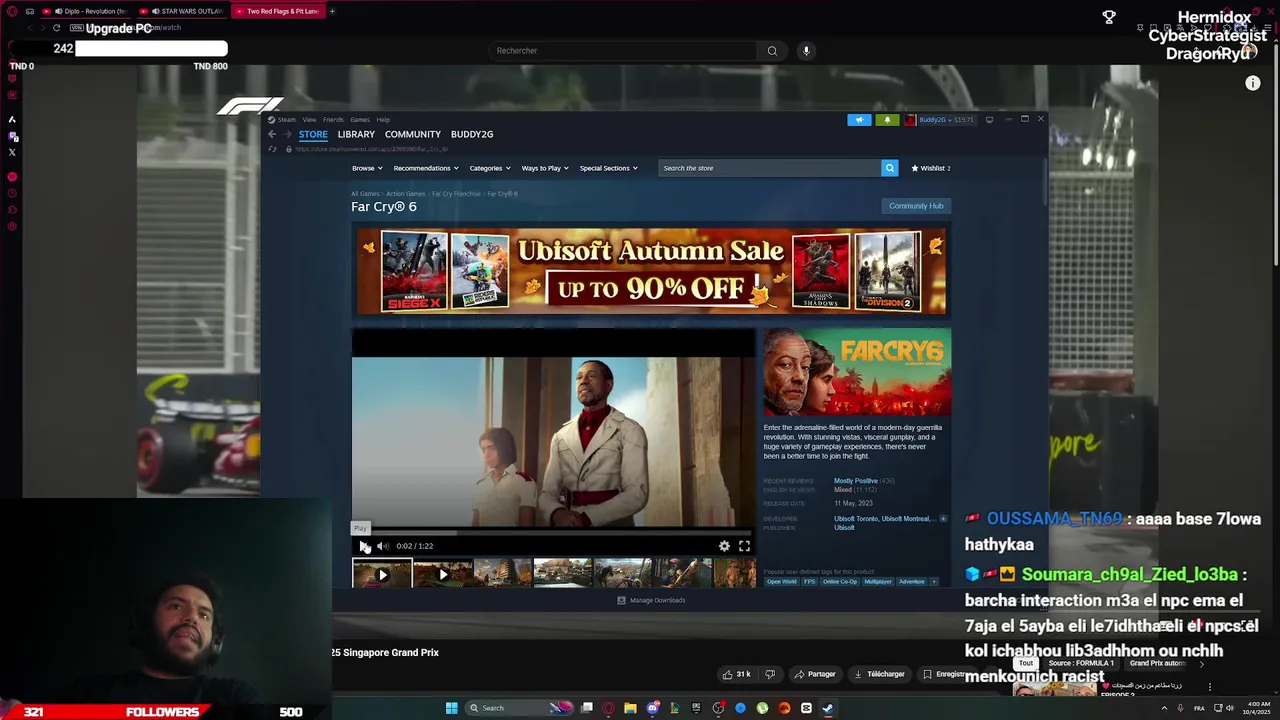Select the third screenshot thumbnail in strip
1280x720 pixels.
click(502, 575)
